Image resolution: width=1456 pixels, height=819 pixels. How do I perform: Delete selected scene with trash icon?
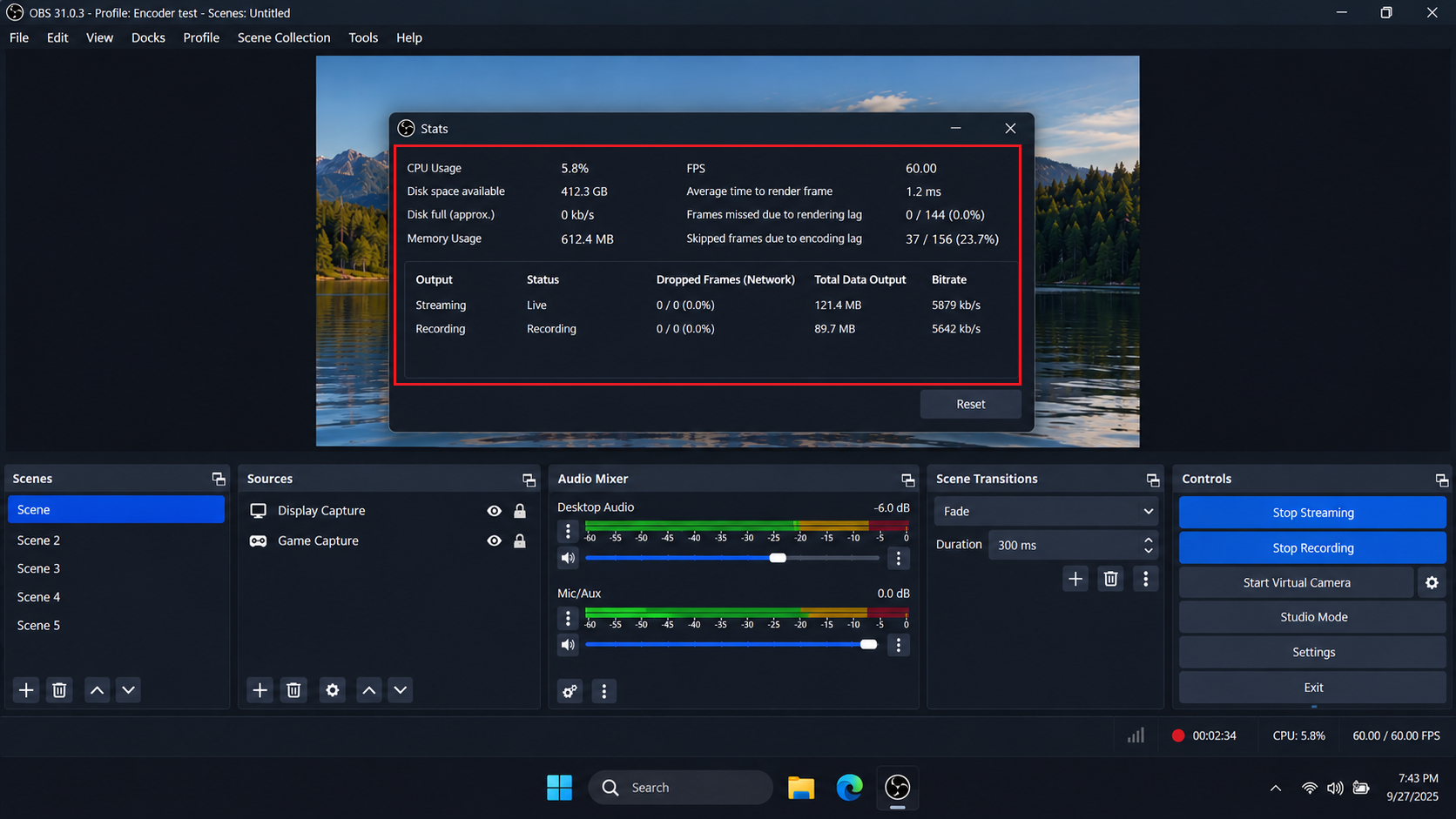59,690
